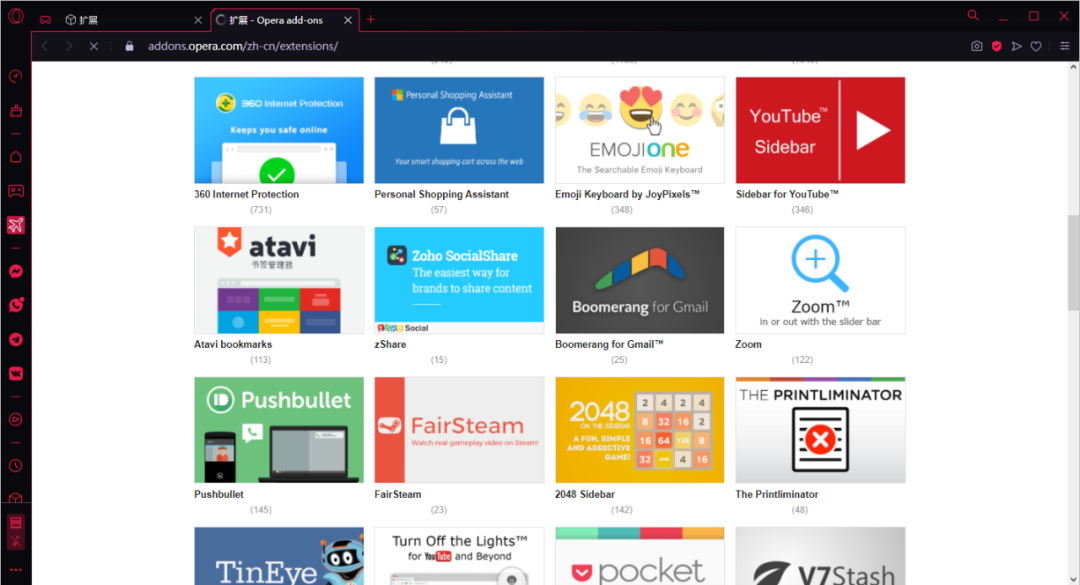This screenshot has width=1080, height=585.
Task: Click the briefcase icon in sidebar
Action: [x=16, y=110]
